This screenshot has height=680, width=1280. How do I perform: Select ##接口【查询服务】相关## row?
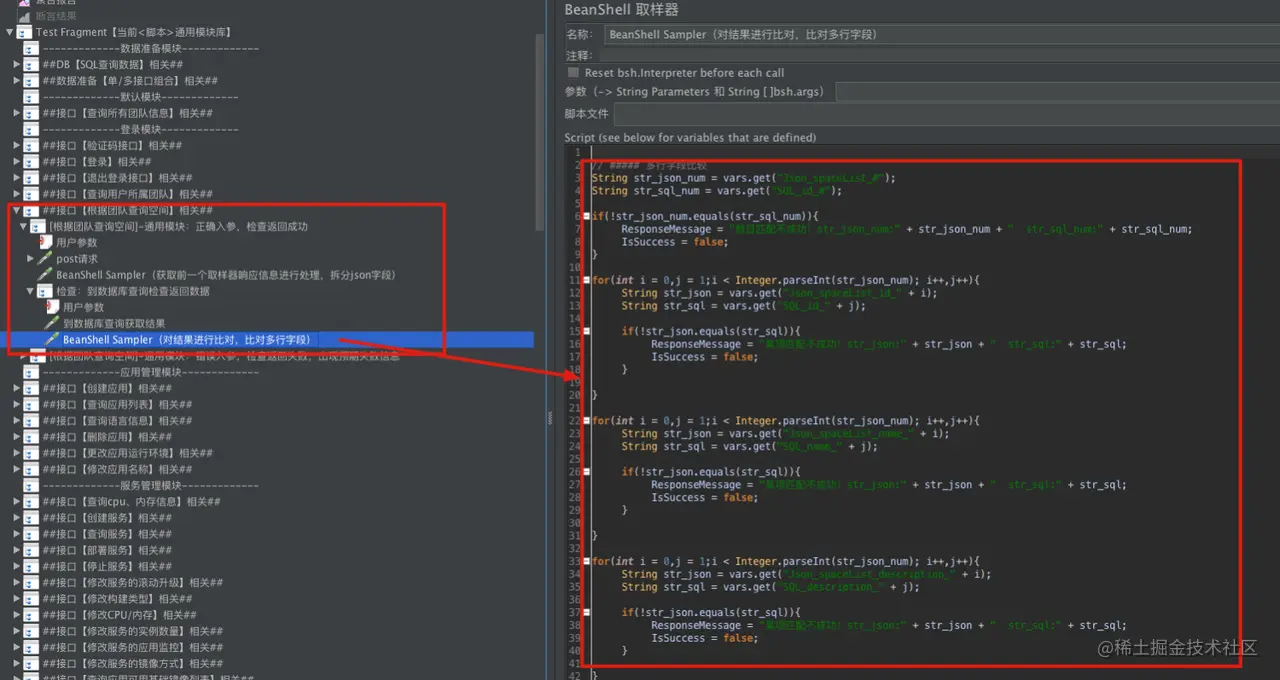[107, 534]
